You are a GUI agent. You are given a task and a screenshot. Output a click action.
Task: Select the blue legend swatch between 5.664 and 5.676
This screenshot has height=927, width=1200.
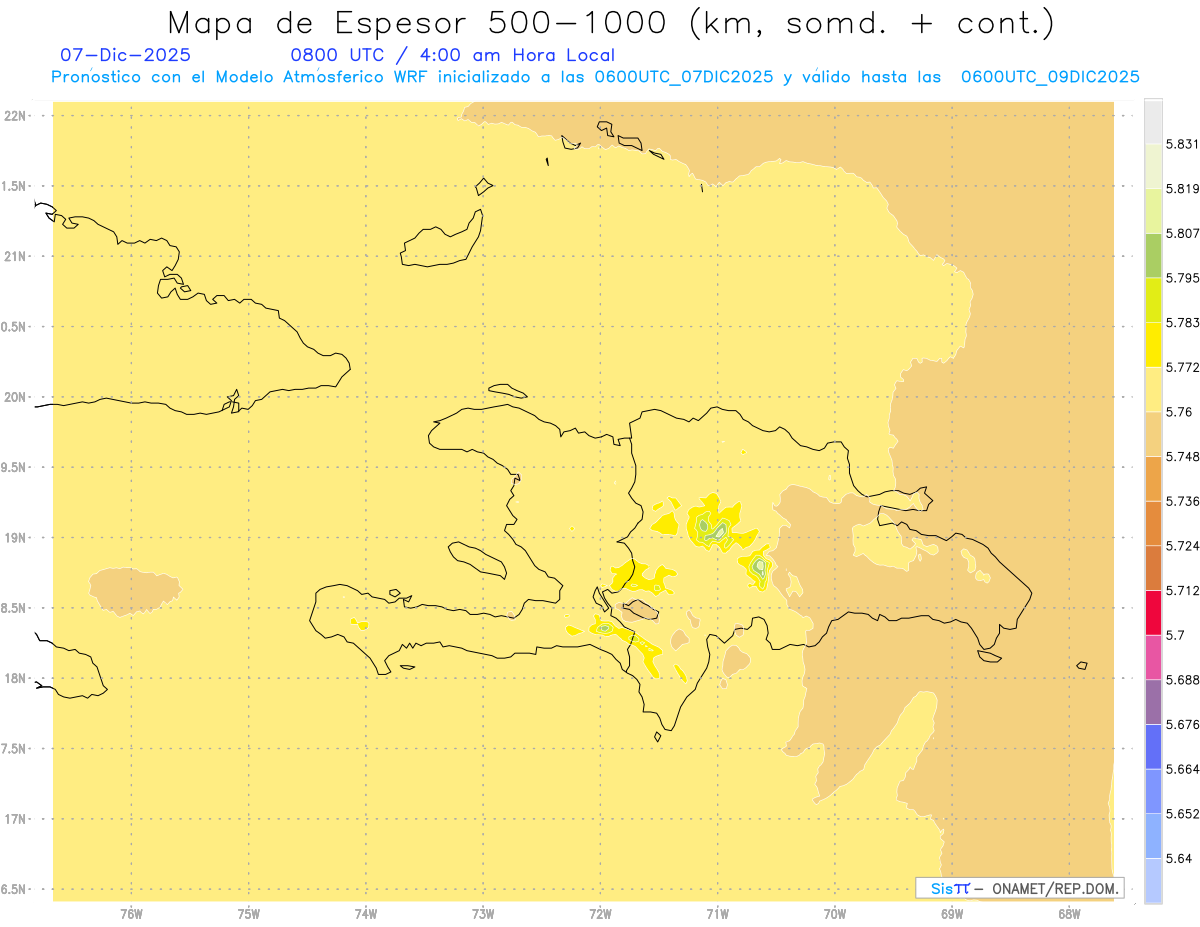1153,746
